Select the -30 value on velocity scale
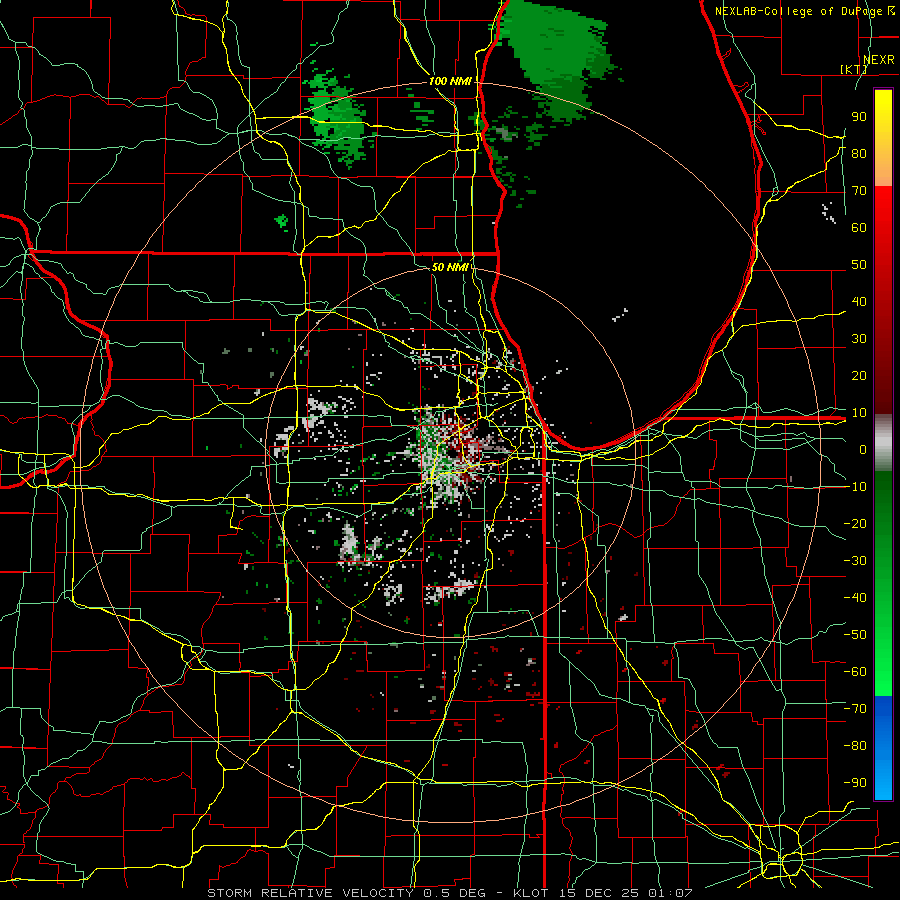This screenshot has height=900, width=900. point(855,560)
